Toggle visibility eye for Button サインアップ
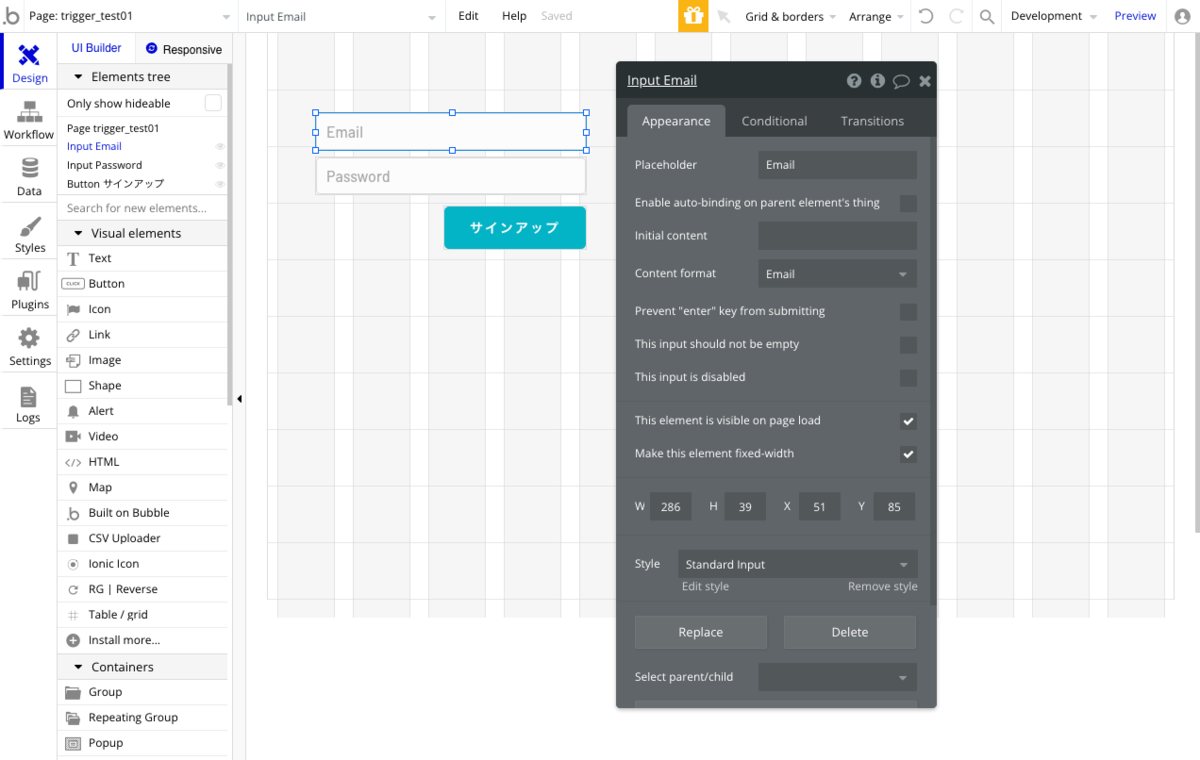The image size is (1200, 760). click(x=220, y=184)
